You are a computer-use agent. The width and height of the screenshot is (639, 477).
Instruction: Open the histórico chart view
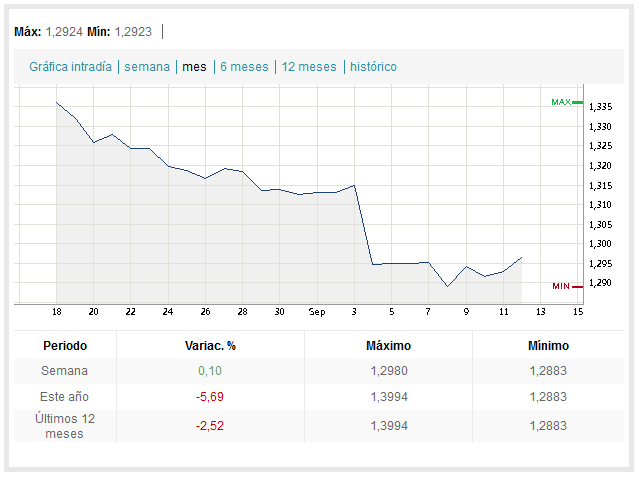tap(373, 67)
